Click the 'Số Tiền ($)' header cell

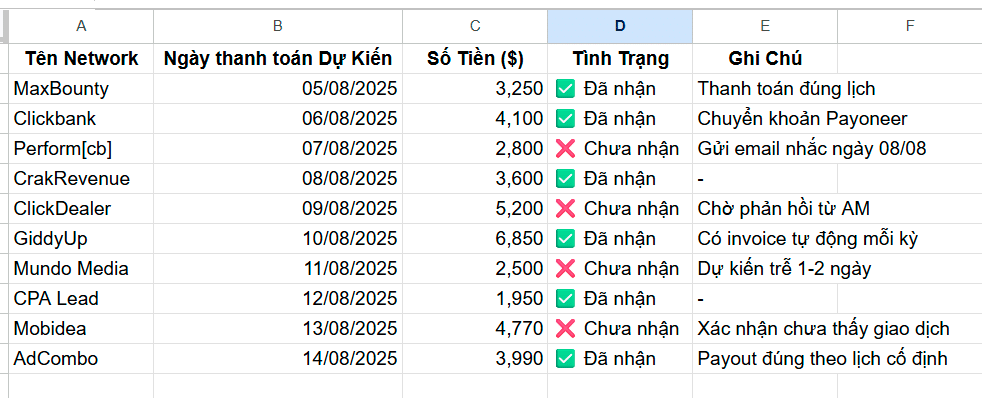click(475, 59)
